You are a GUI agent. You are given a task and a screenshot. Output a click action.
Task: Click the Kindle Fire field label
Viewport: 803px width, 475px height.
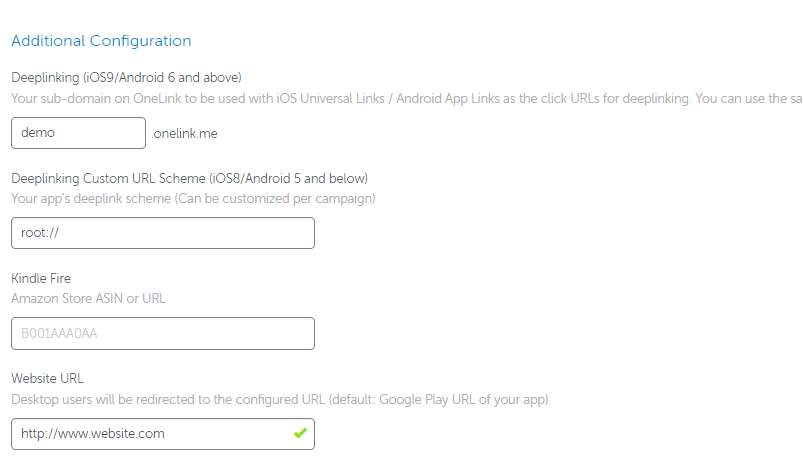coord(41,278)
